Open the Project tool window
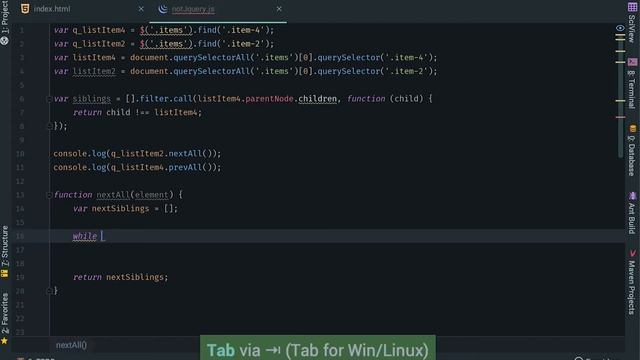This screenshot has height=360, width=640. click(x=4, y=16)
